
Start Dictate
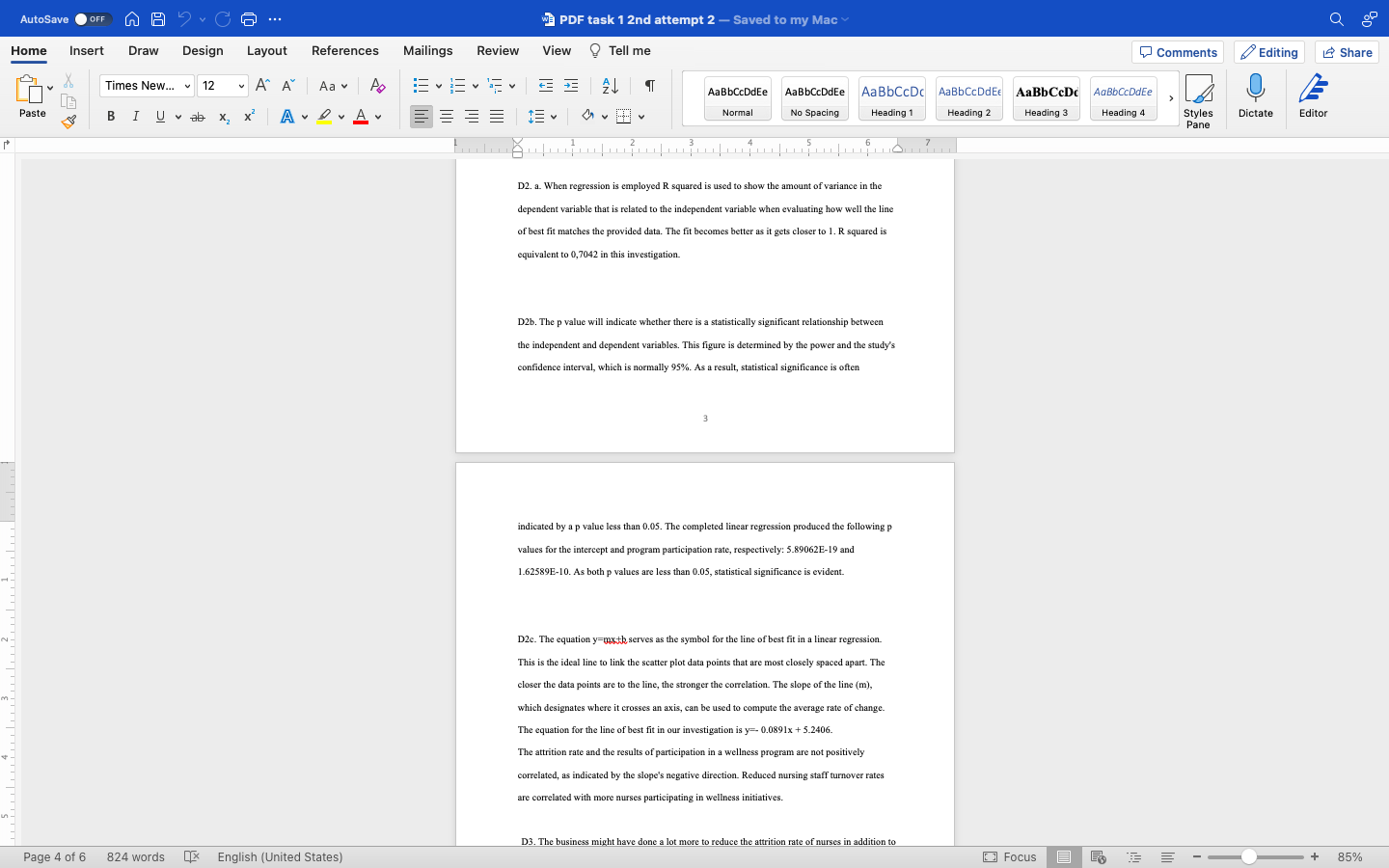tap(1255, 96)
